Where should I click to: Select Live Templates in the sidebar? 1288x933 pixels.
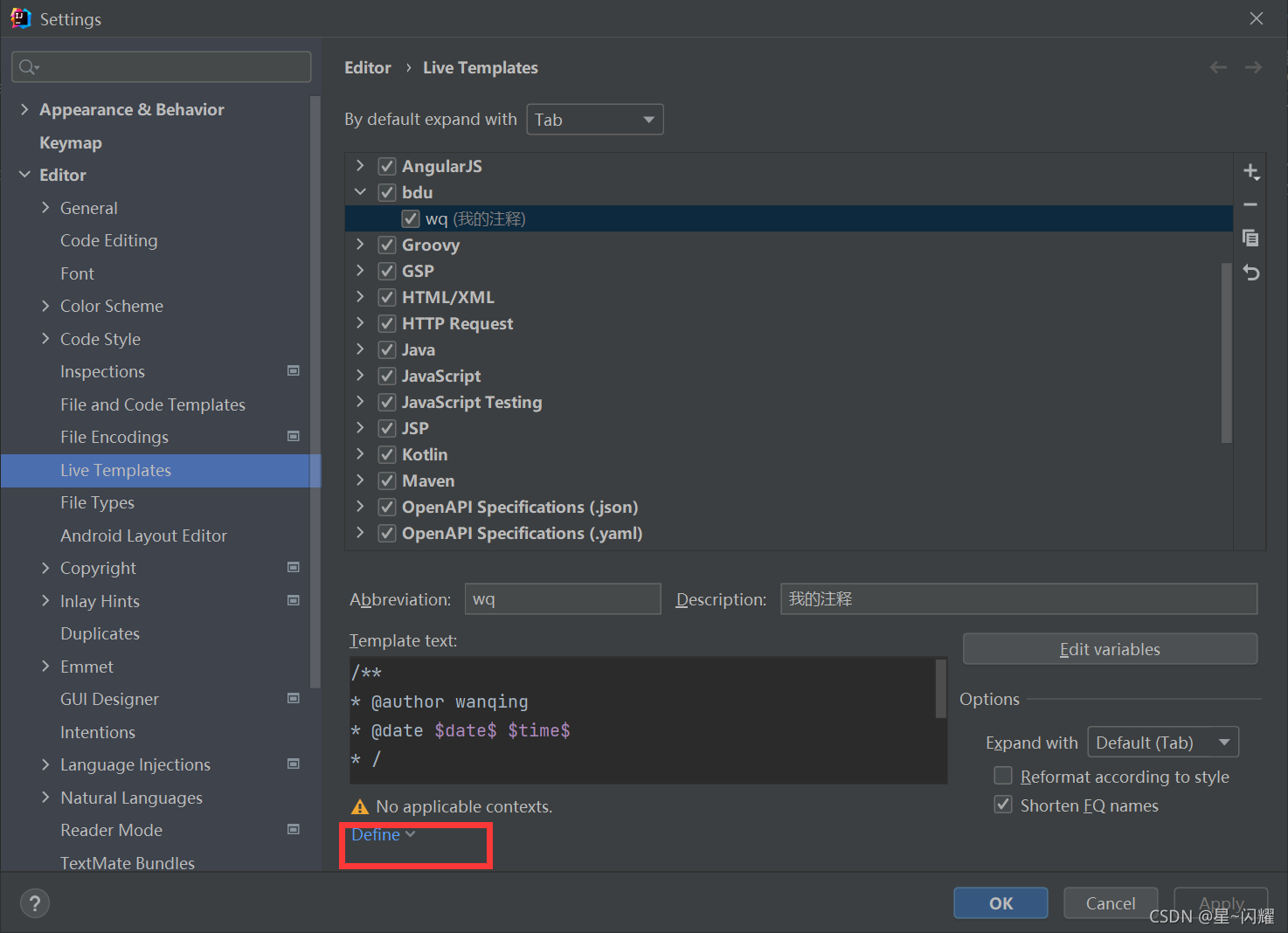pos(161,470)
